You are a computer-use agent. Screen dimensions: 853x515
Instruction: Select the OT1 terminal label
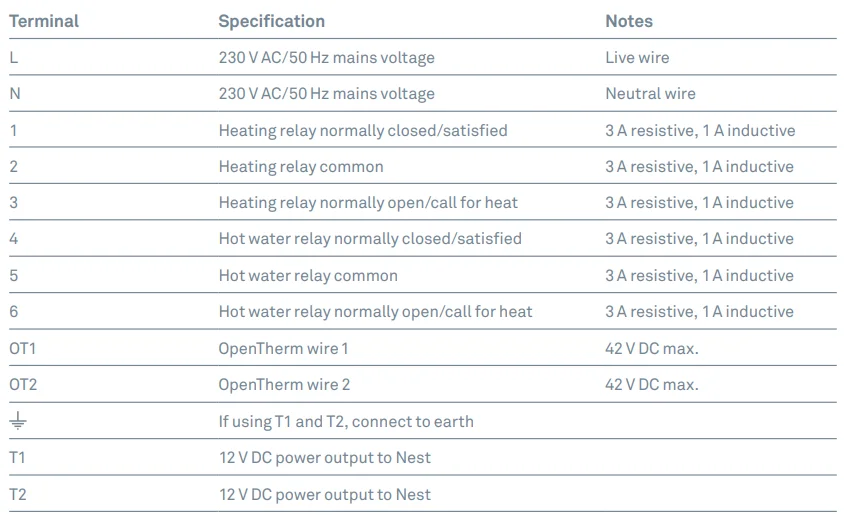[22, 348]
